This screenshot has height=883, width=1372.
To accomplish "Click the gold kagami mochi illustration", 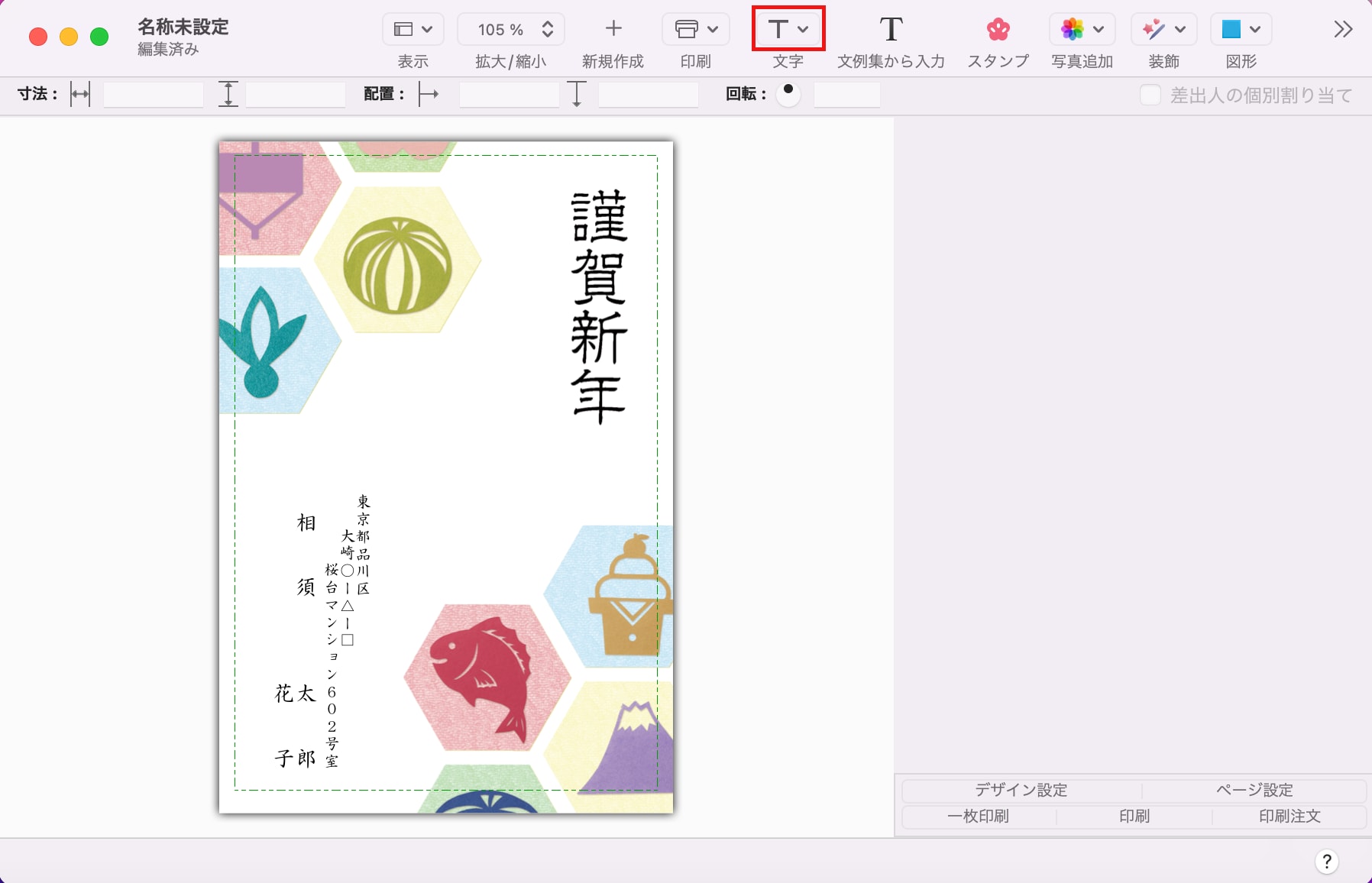I will (631, 596).
